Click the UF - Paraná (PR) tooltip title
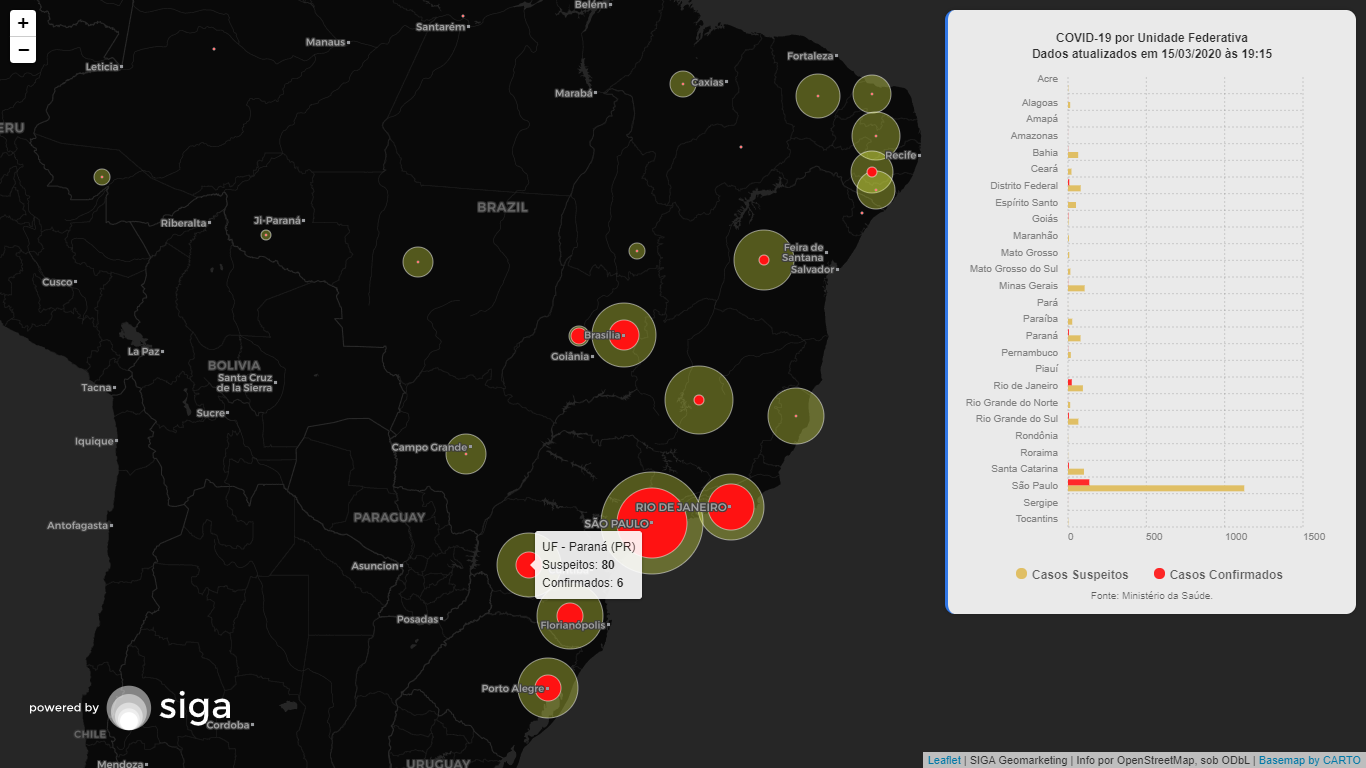This screenshot has height=768, width=1366. pos(588,547)
